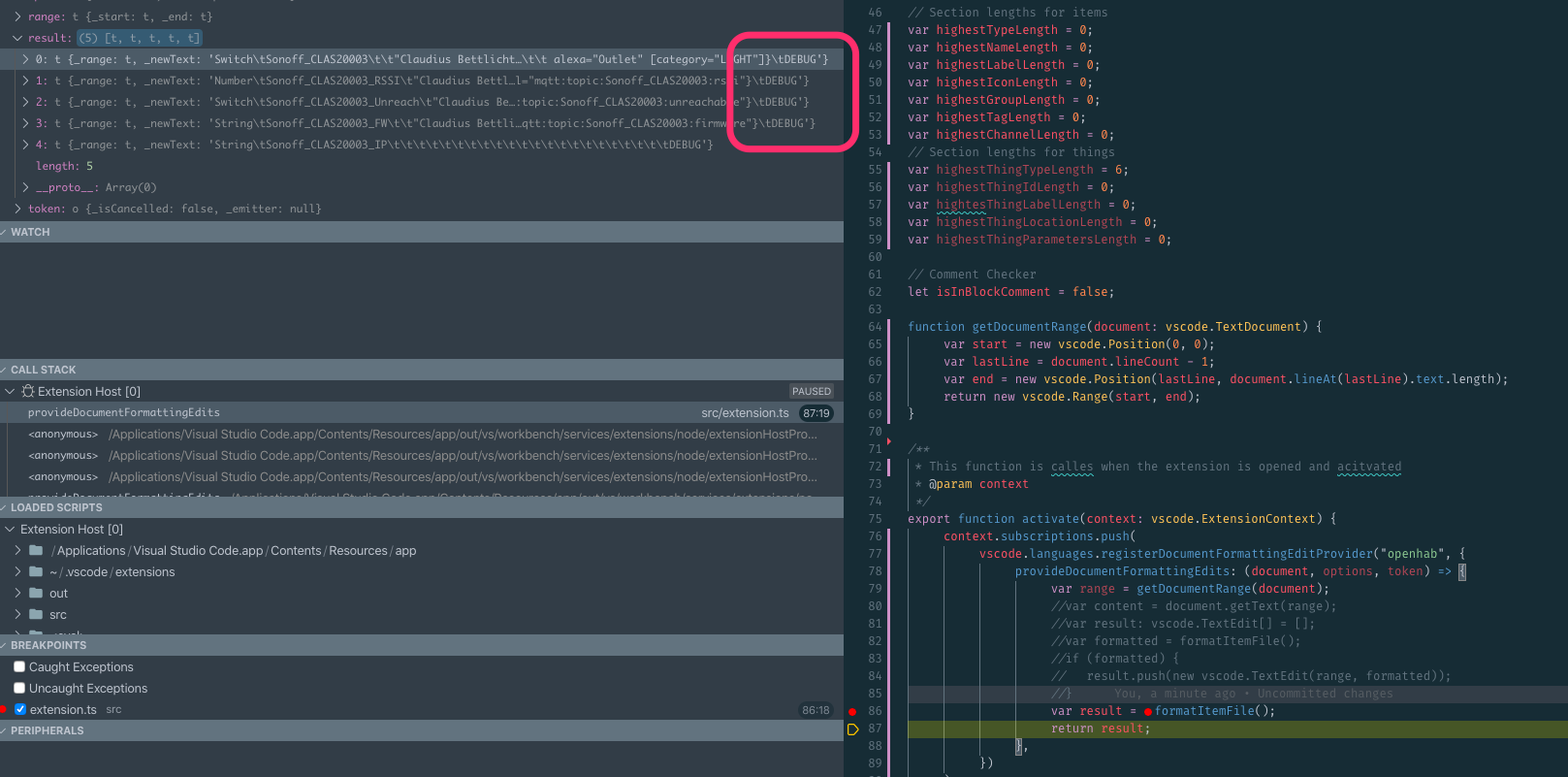This screenshot has width=1568, height=777.
Task: Expand the token variable entry
Action: pos(17,209)
